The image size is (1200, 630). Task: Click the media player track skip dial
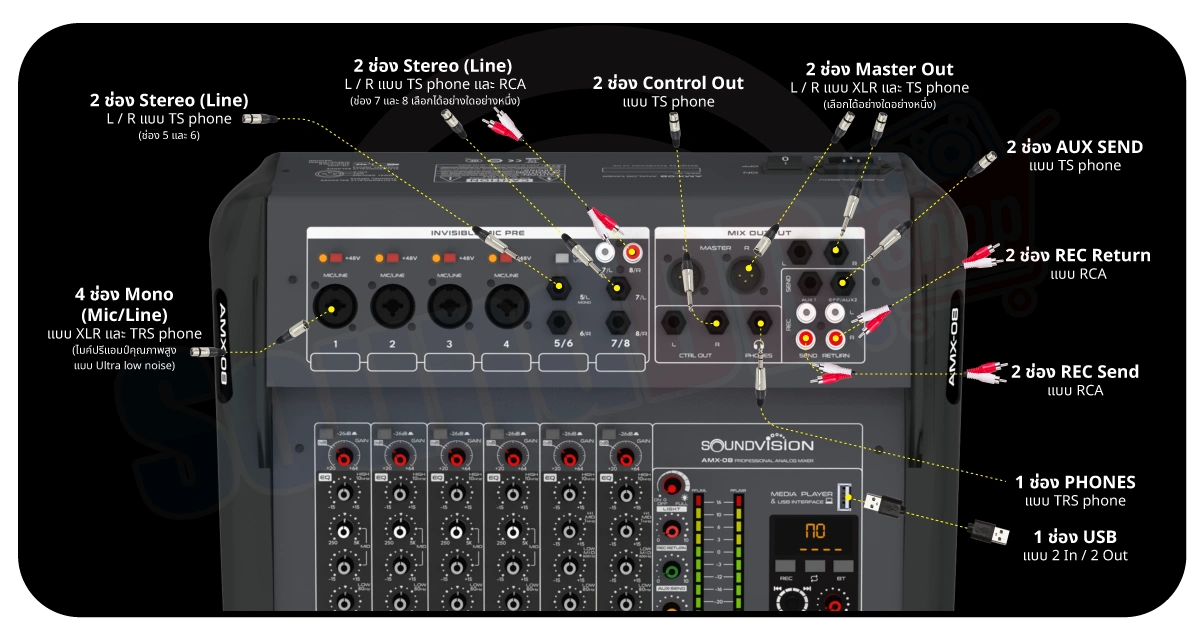click(x=794, y=601)
